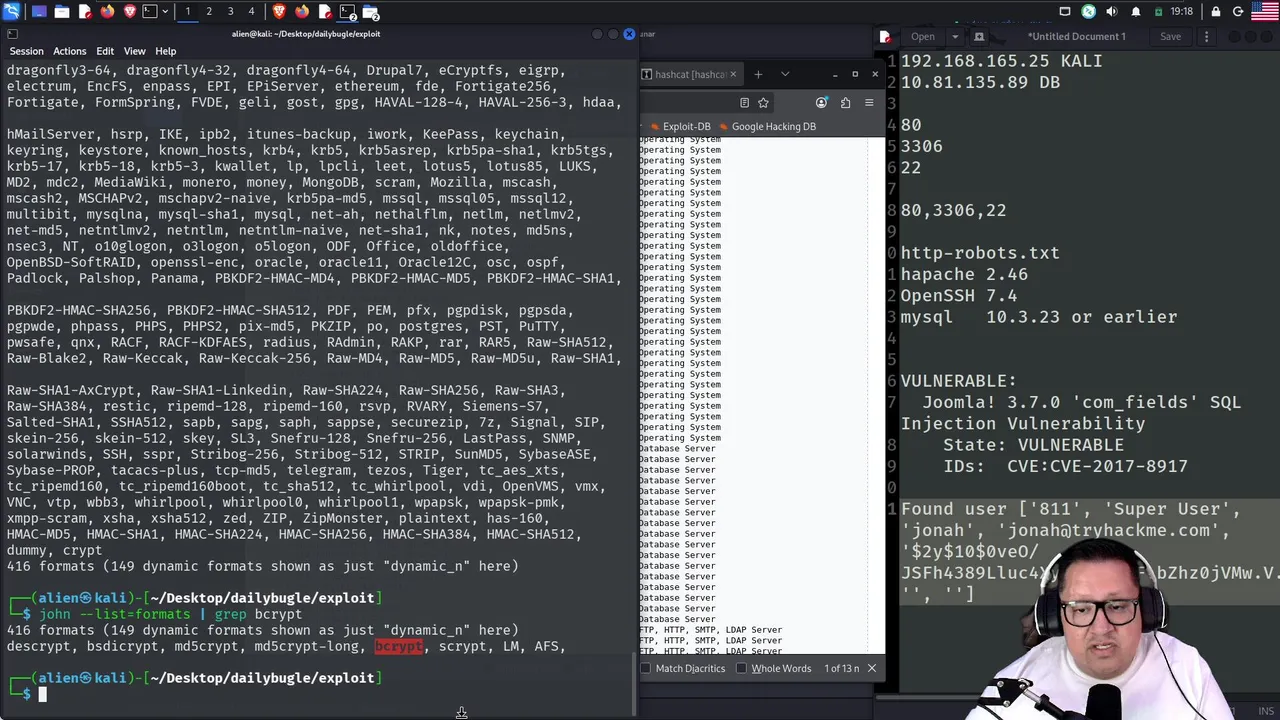1280x720 pixels.
Task: Close the browser find bar
Action: (871, 668)
